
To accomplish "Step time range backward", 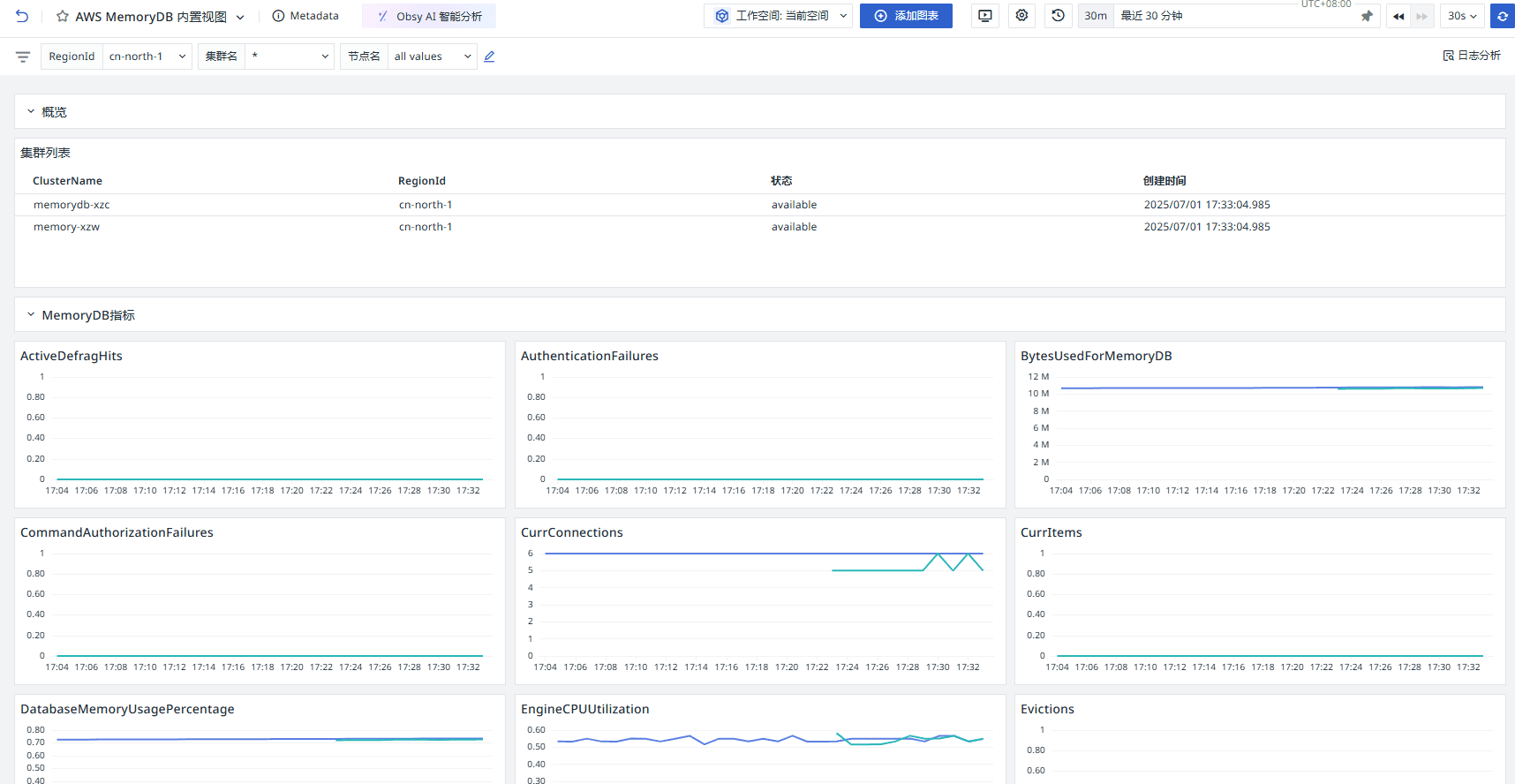I will coord(1398,16).
